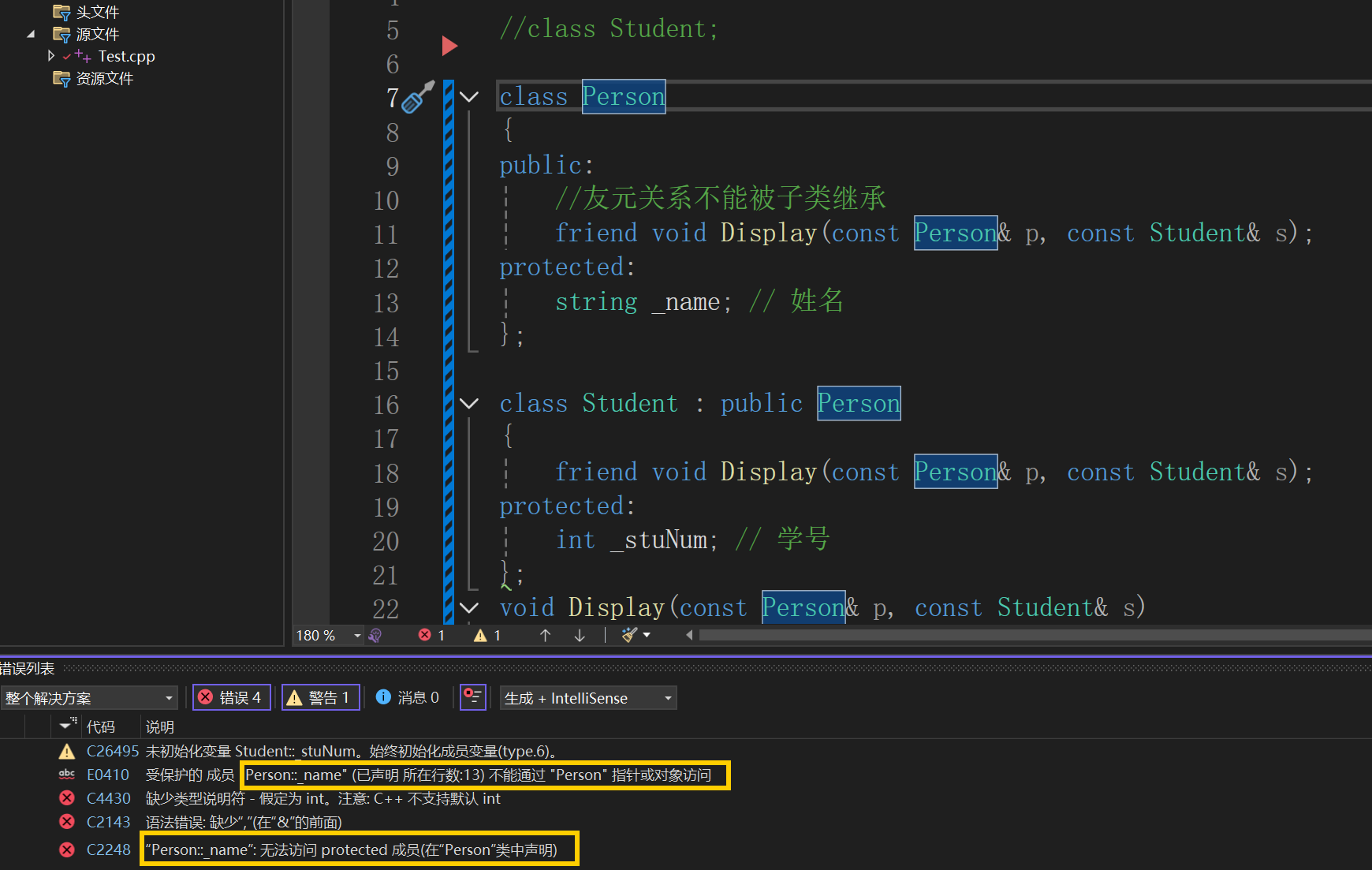The height and width of the screenshot is (870, 1372).
Task: Open the E0410 error code link
Action: [x=108, y=775]
